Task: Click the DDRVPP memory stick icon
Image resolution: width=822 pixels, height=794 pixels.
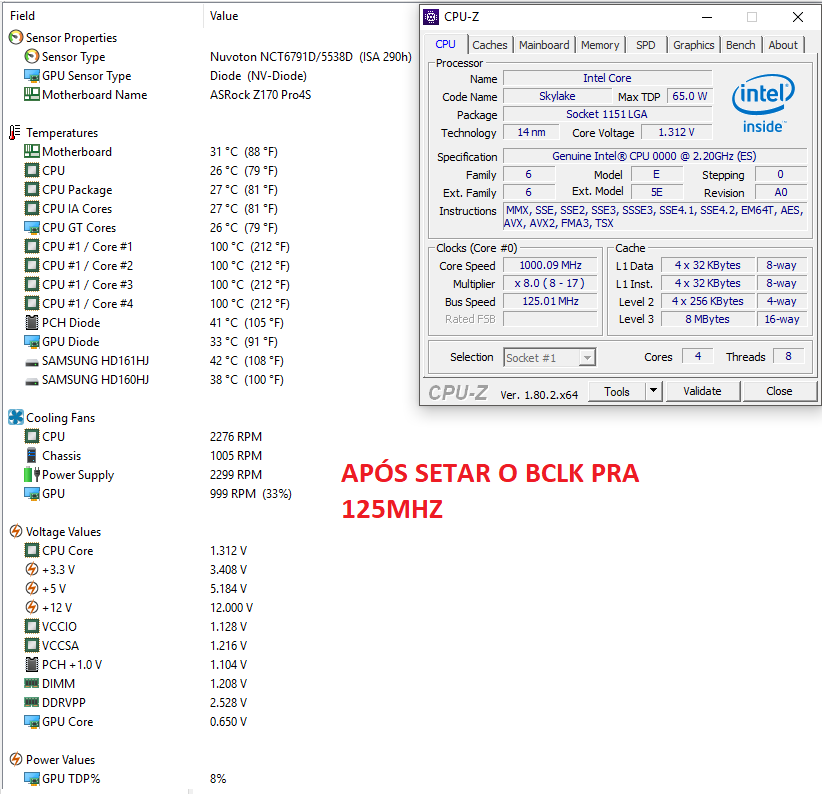Action: tap(32, 702)
